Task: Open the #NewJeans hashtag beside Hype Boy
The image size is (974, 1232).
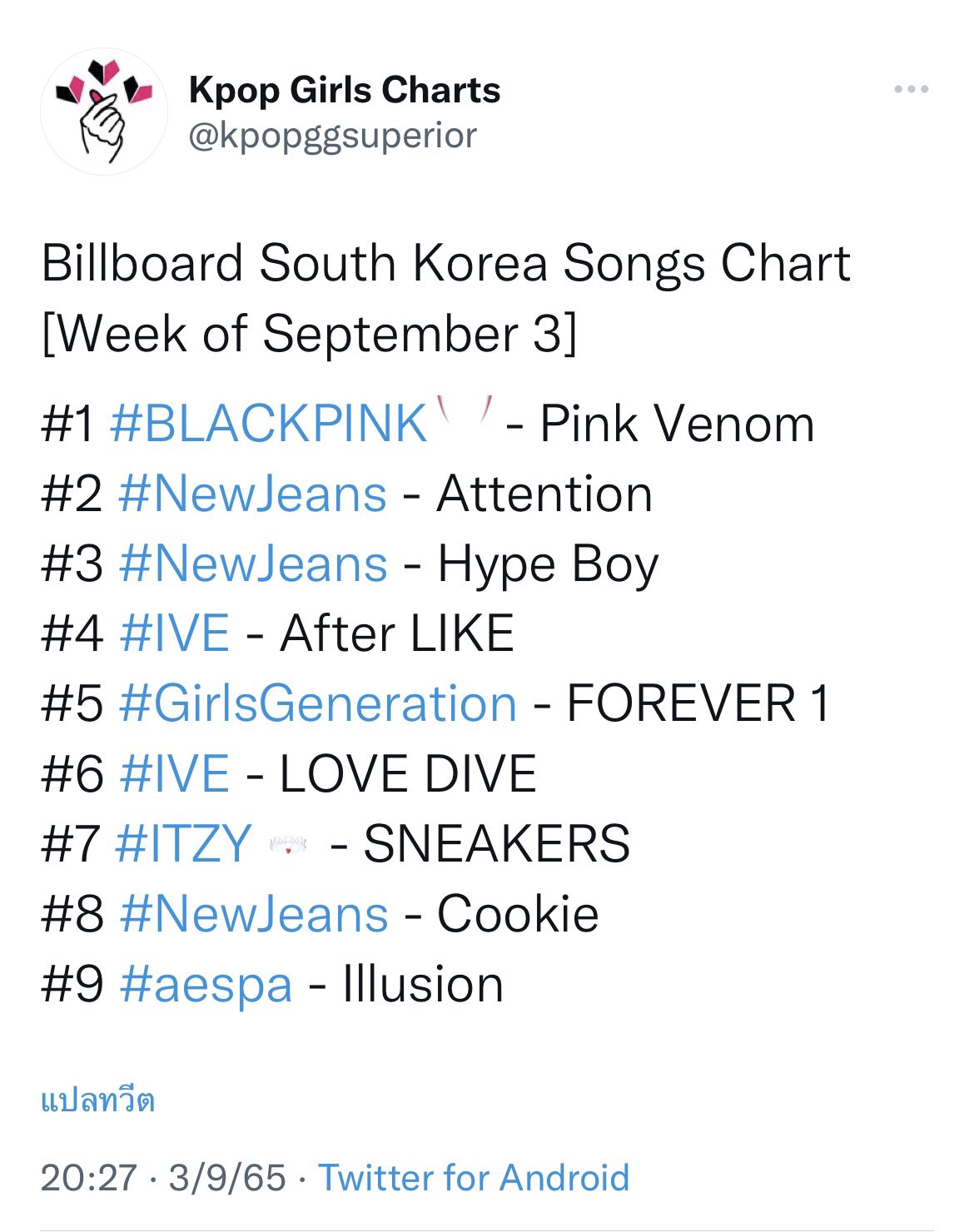Action: (253, 564)
